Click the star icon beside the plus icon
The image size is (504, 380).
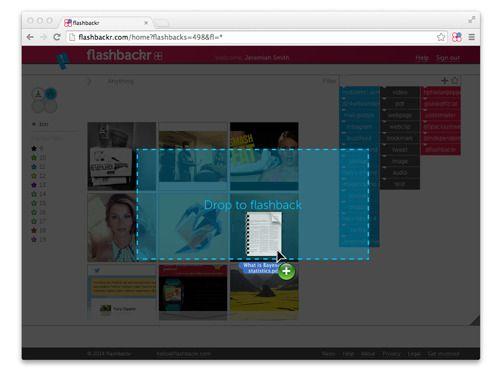455,80
